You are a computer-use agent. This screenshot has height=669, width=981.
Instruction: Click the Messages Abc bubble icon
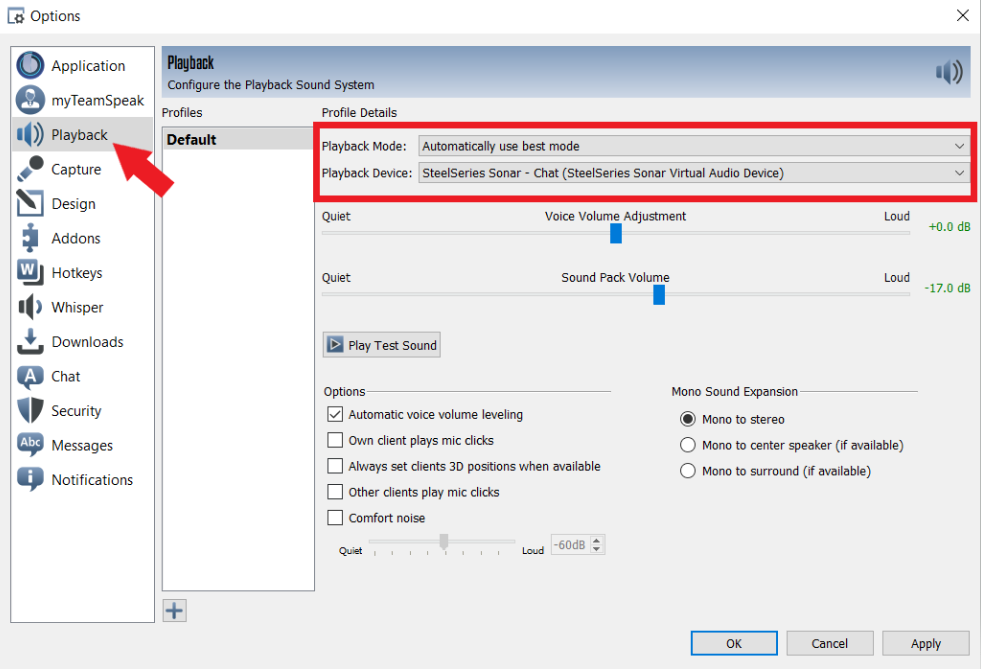[x=30, y=445]
